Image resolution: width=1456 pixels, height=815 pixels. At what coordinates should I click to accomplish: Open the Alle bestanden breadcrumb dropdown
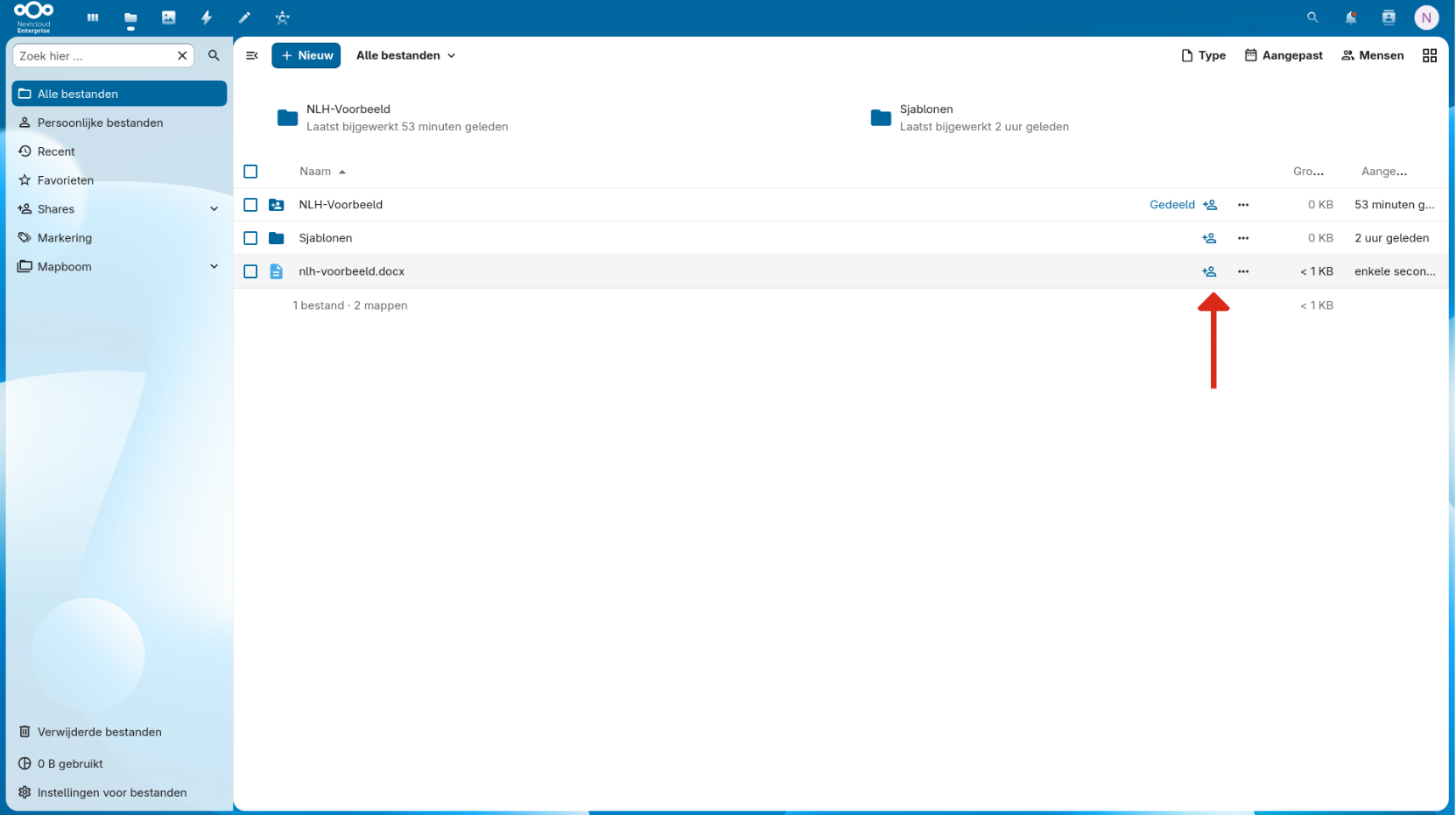pos(405,55)
